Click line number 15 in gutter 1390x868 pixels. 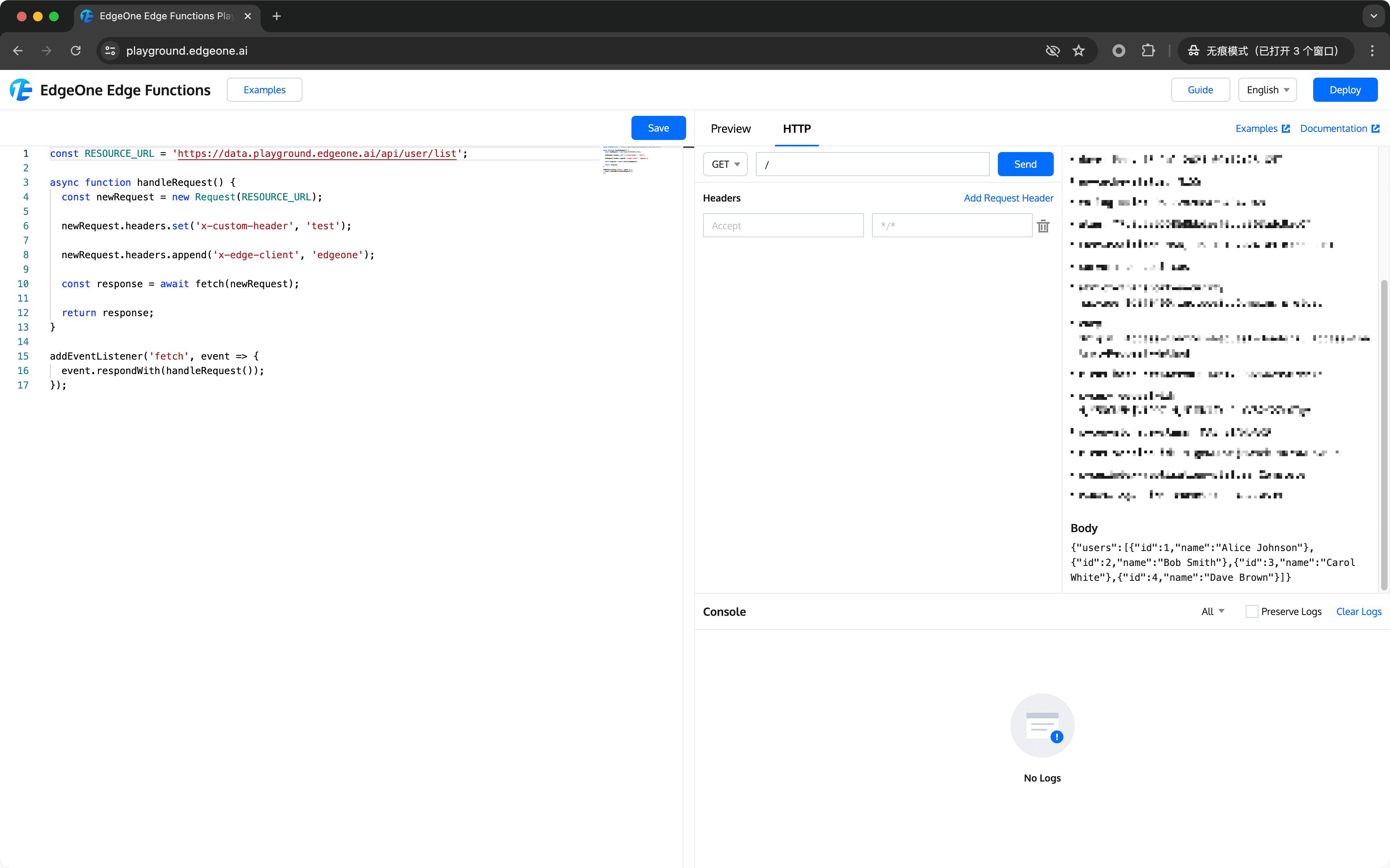pos(23,356)
